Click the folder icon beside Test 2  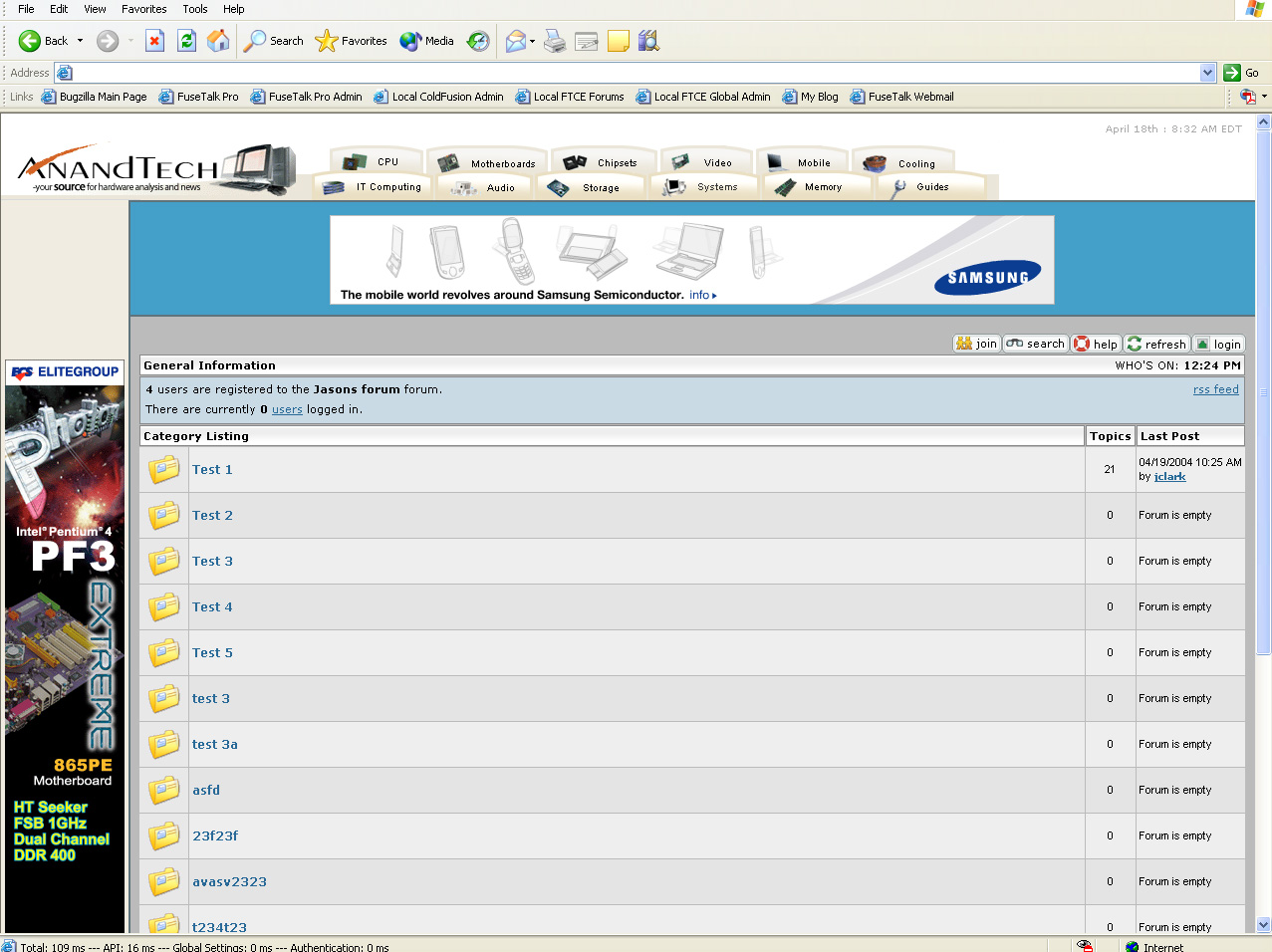click(x=164, y=515)
